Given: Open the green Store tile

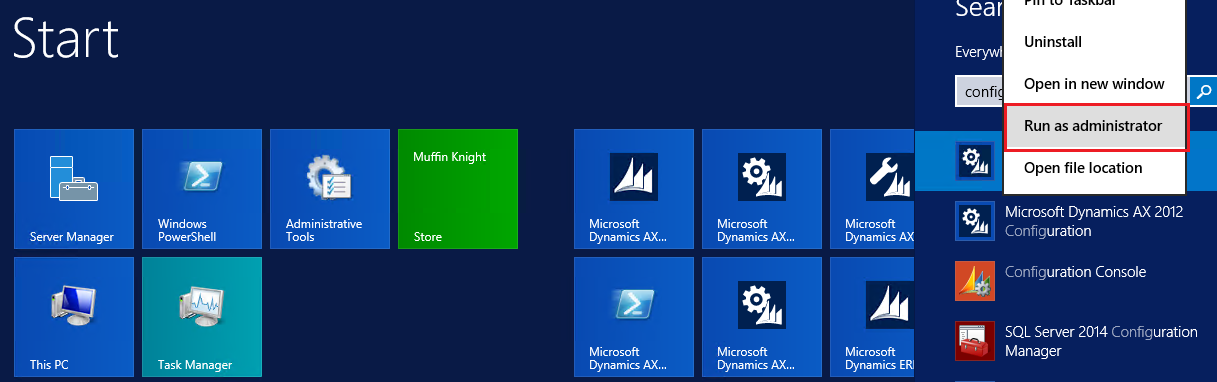Looking at the screenshot, I should (458, 189).
